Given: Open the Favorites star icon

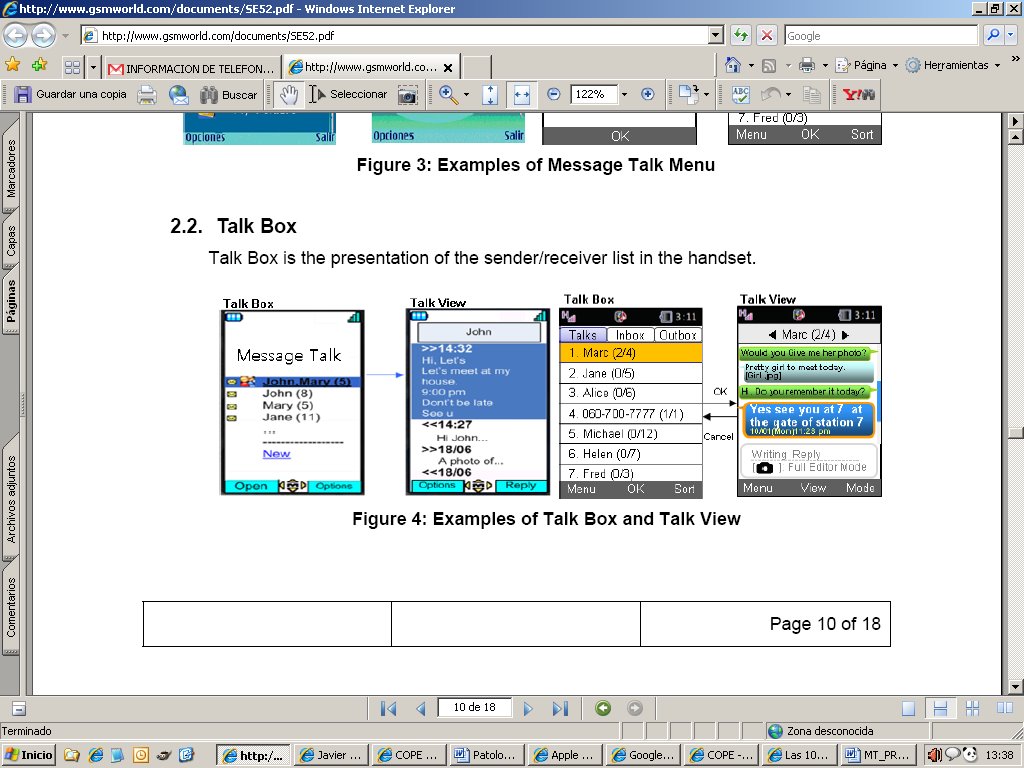Looking at the screenshot, I should 12,65.
